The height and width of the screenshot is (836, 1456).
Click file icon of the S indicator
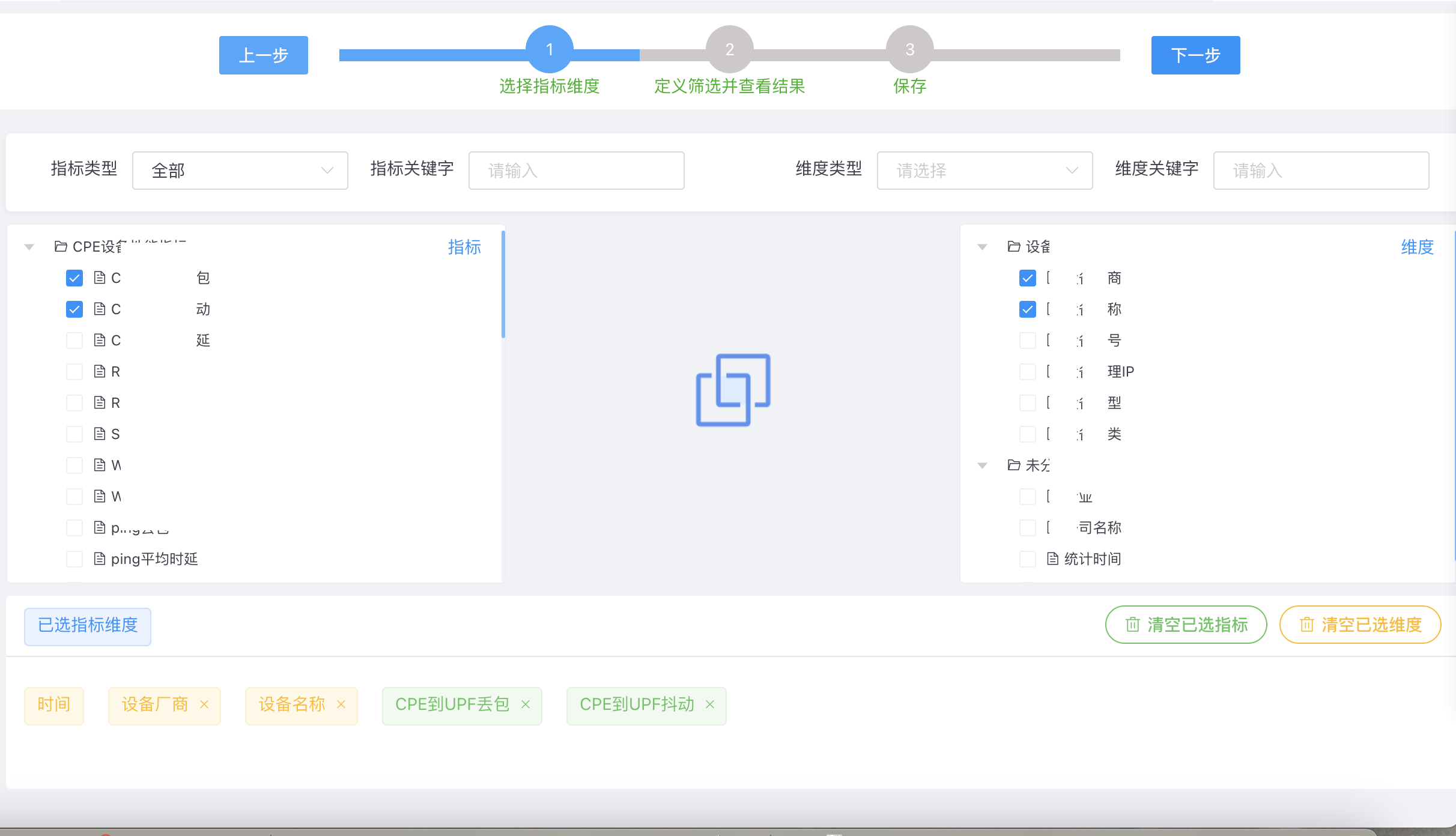point(100,434)
